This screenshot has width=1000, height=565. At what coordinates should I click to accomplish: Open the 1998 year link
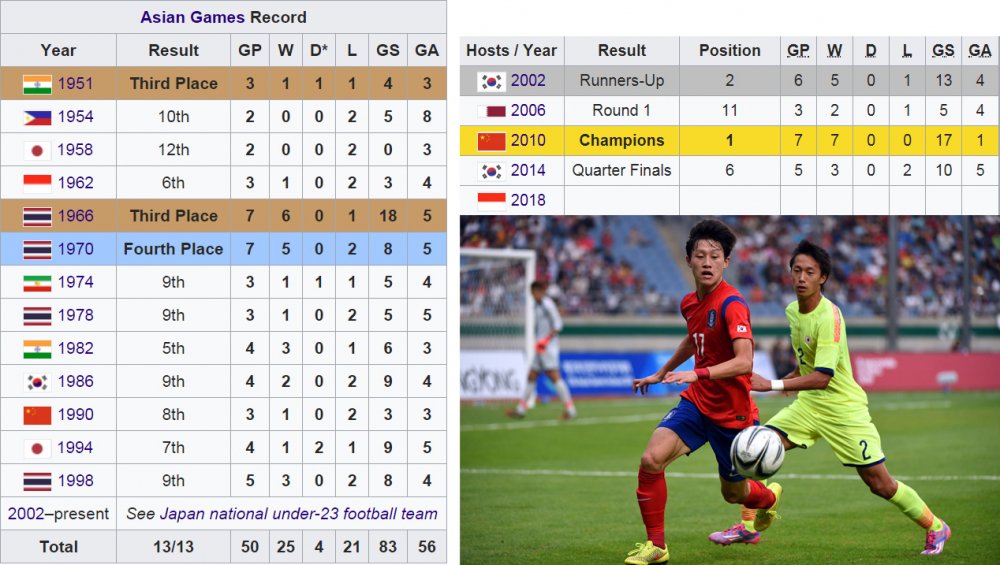[x=75, y=481]
